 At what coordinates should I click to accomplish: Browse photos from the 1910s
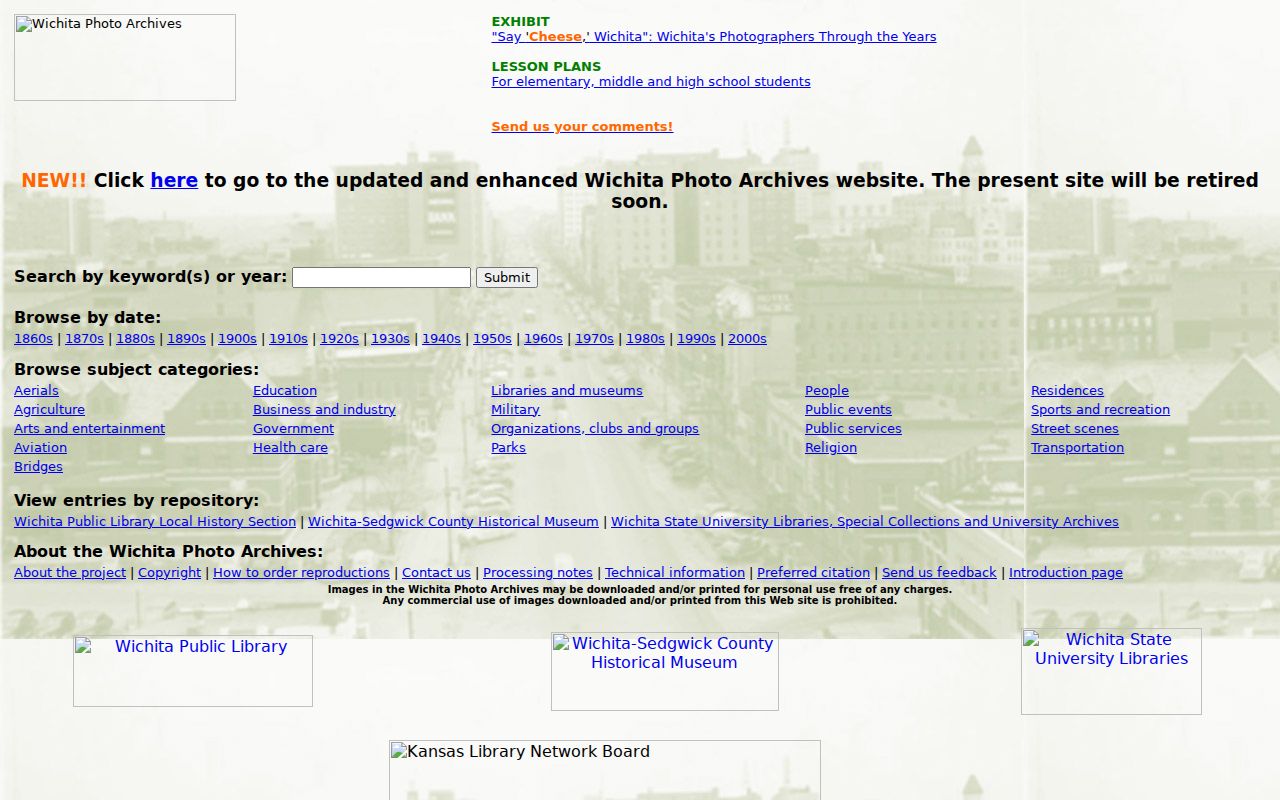(x=288, y=339)
